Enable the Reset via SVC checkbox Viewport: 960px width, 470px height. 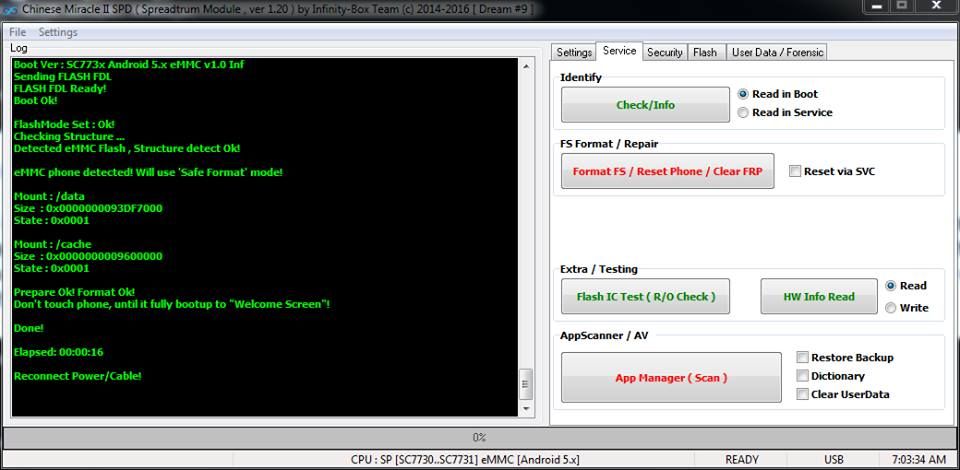pyautogui.click(x=795, y=172)
